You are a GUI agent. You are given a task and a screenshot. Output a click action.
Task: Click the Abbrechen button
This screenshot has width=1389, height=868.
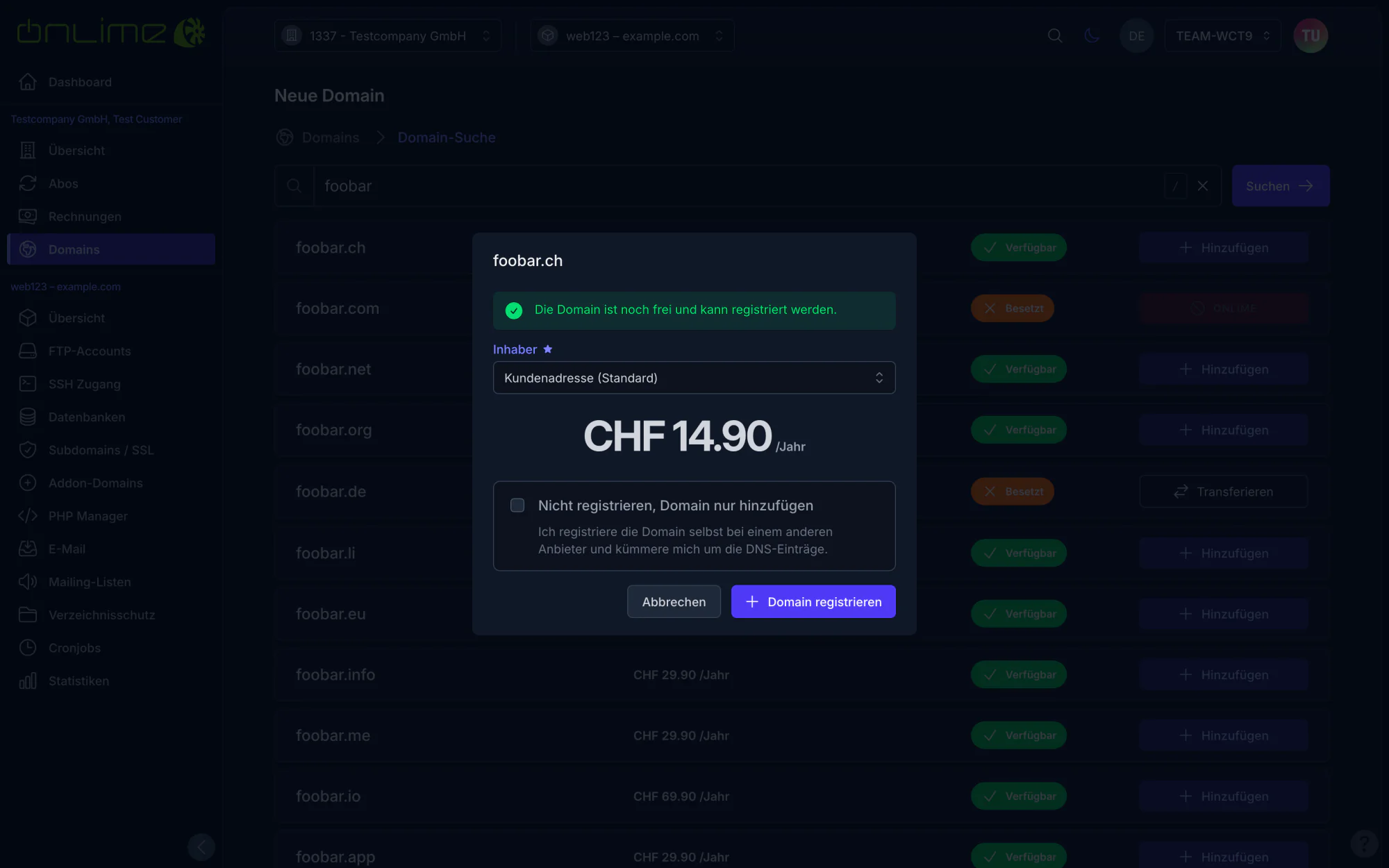[674, 601]
